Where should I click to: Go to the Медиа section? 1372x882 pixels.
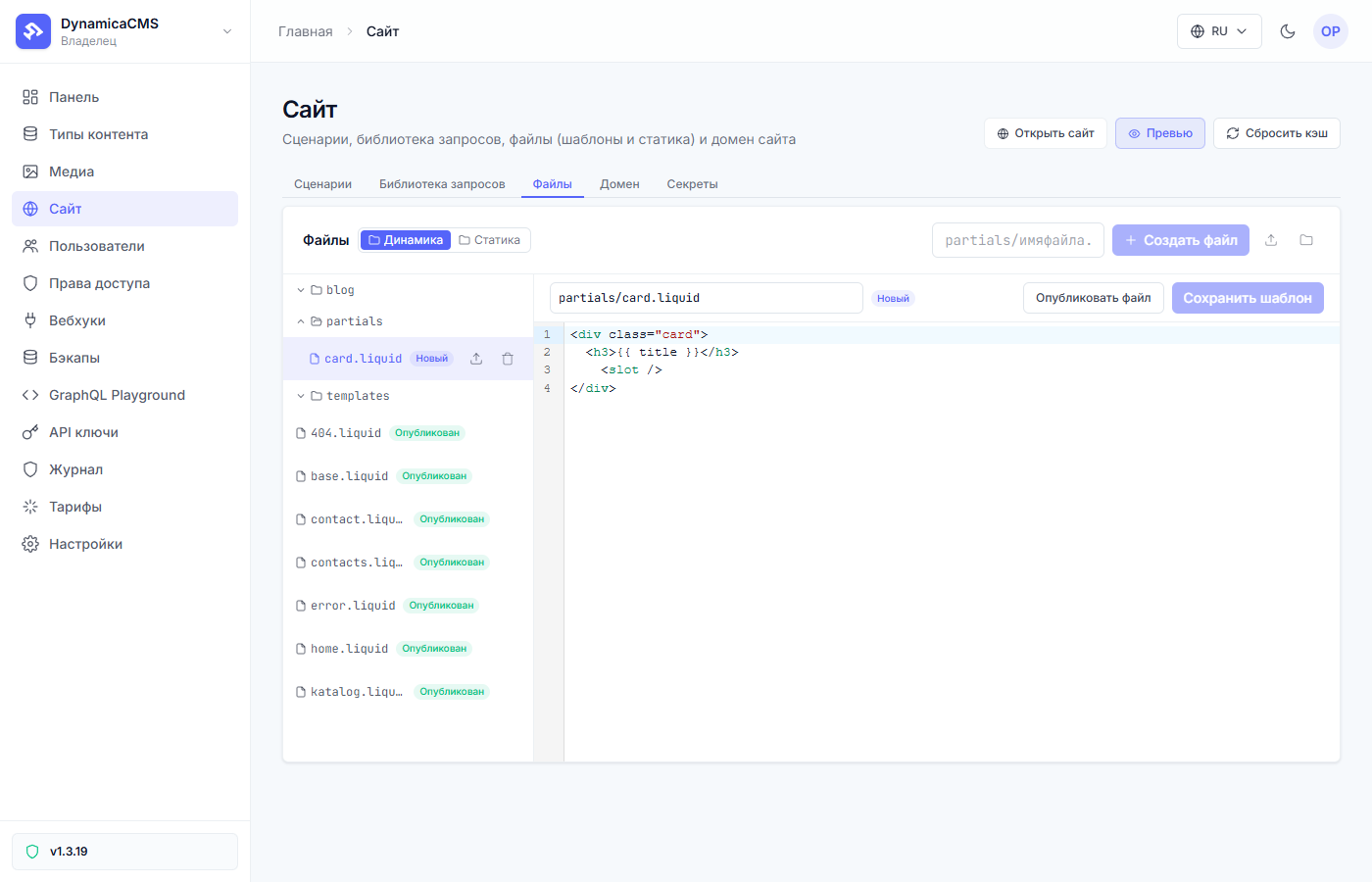click(124, 171)
